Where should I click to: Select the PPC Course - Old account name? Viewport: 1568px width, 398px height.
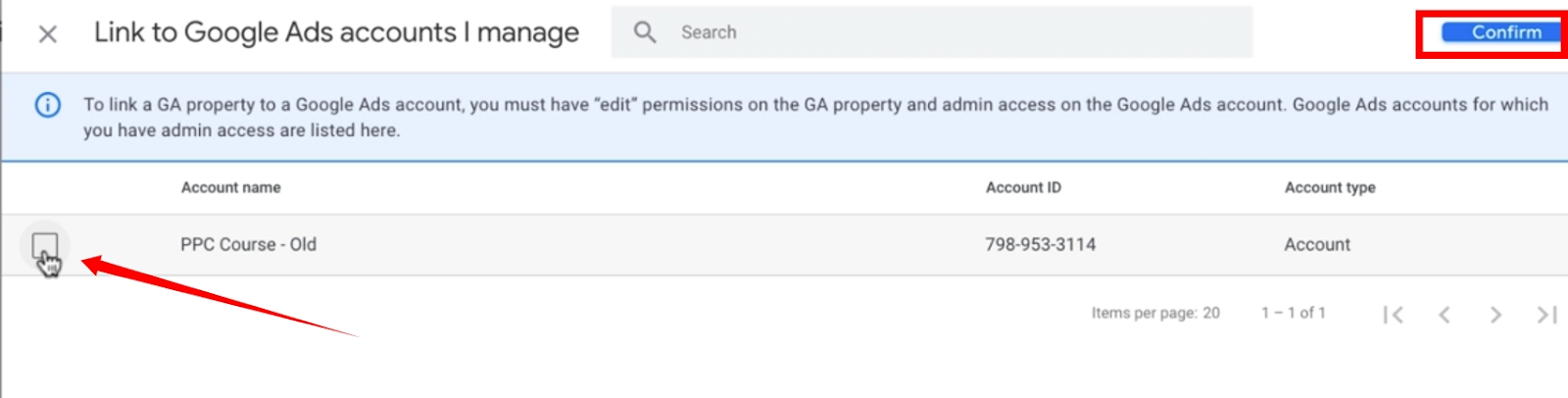click(x=248, y=244)
